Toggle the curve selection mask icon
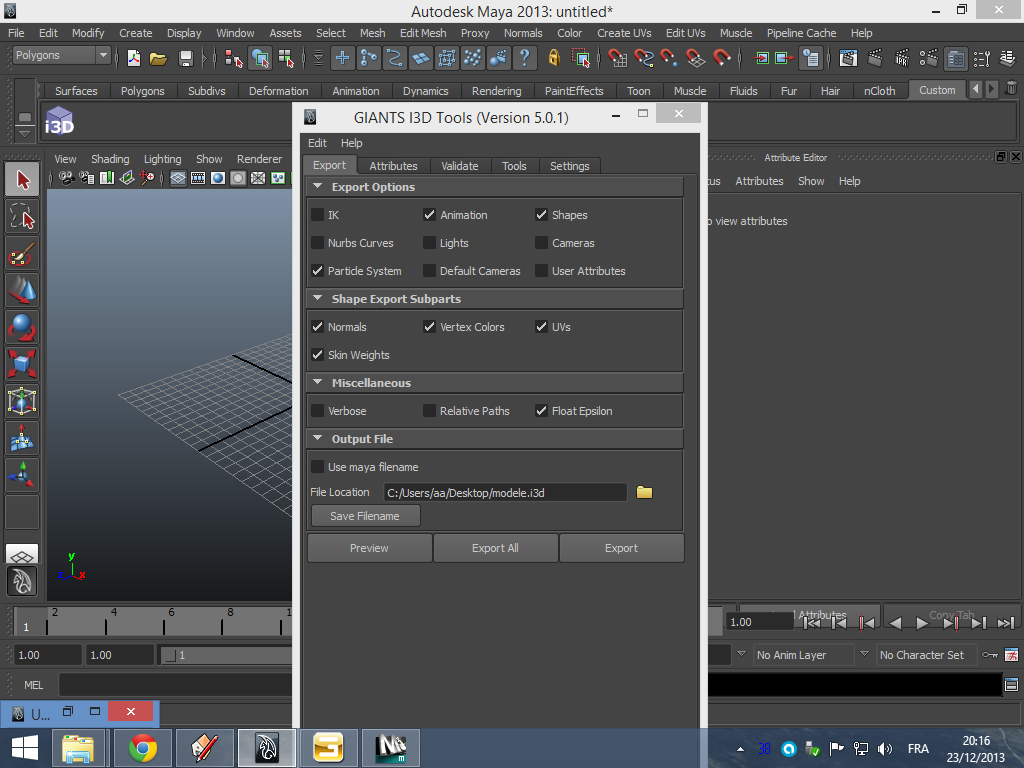 394,58
